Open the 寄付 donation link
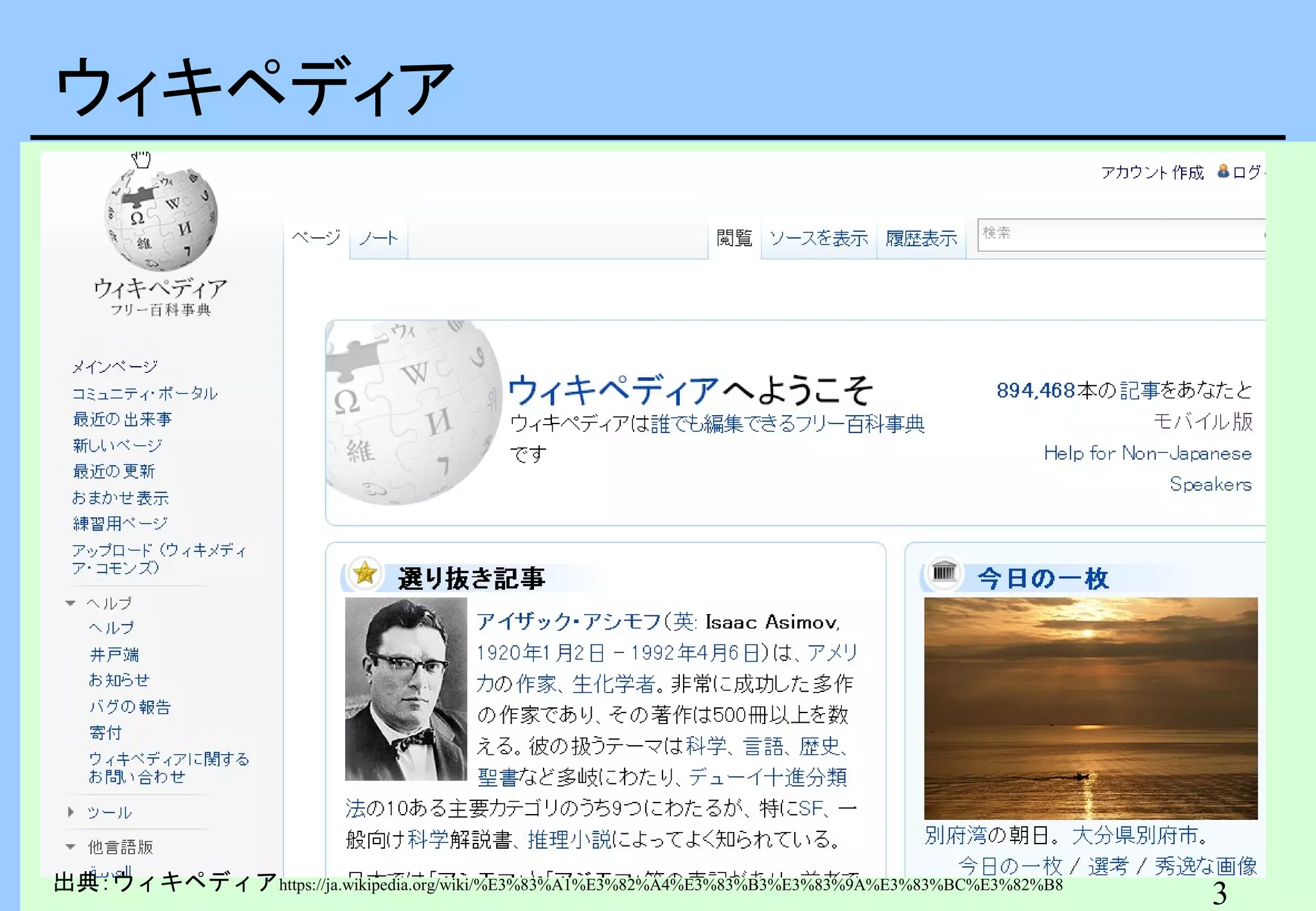1316x911 pixels. point(105,732)
